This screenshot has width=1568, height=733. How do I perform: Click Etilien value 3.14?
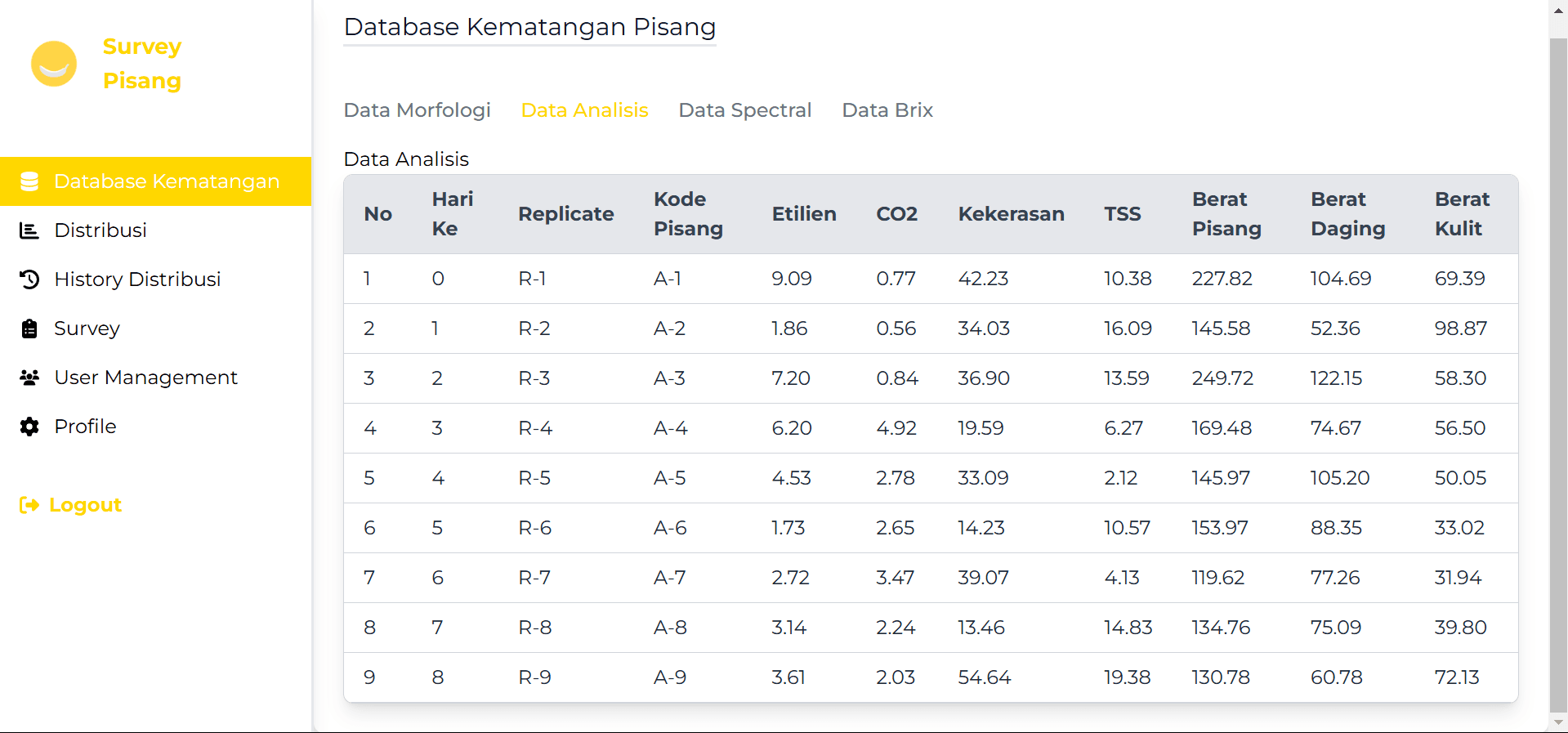point(788,628)
